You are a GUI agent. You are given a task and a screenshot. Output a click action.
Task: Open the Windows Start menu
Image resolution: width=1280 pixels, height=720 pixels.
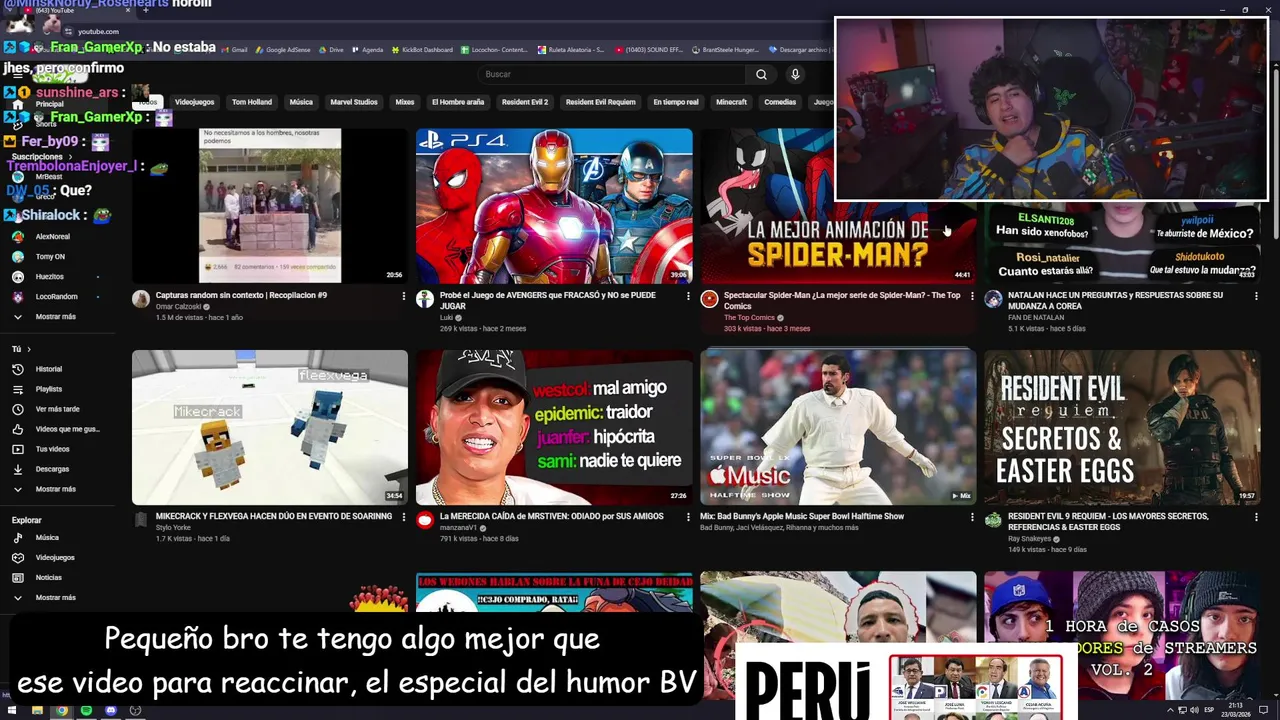(12, 710)
